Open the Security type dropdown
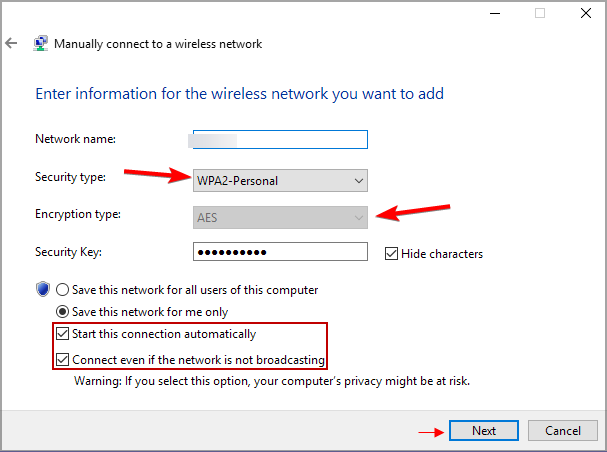Viewport: 607px width, 452px height. [x=280, y=181]
